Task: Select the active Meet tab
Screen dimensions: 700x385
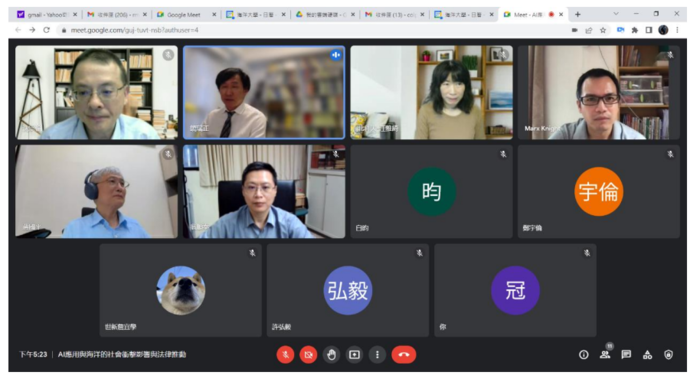Action: (x=533, y=15)
